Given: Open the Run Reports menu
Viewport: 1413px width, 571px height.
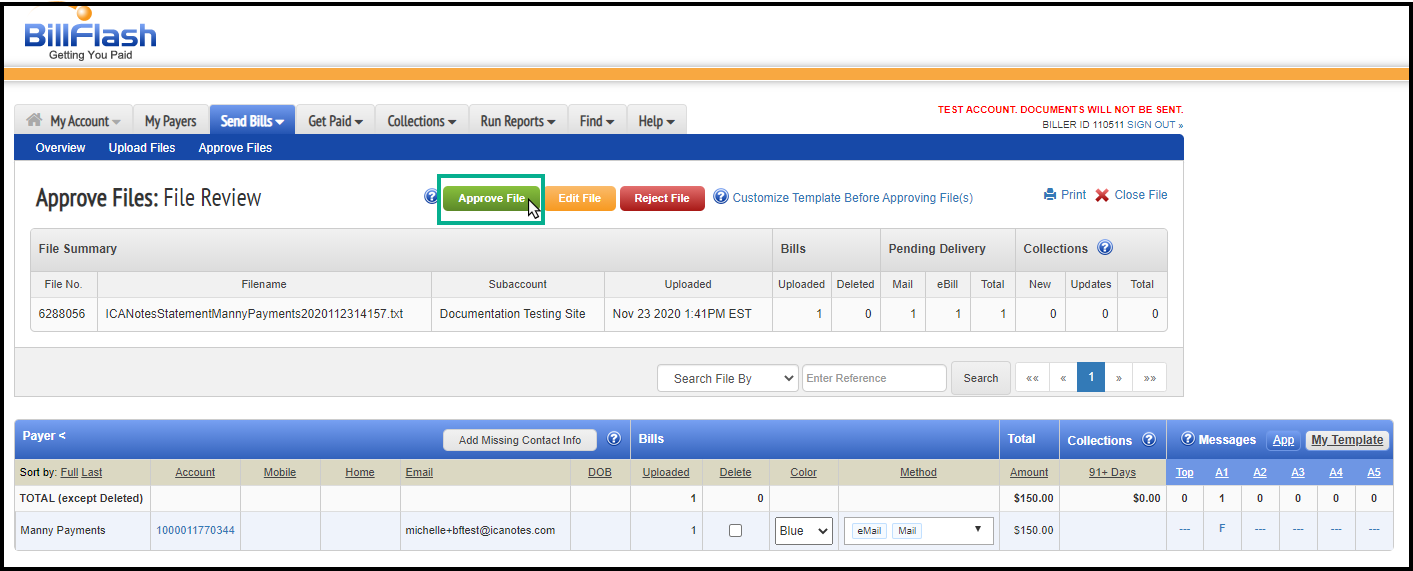Looking at the screenshot, I should point(517,121).
